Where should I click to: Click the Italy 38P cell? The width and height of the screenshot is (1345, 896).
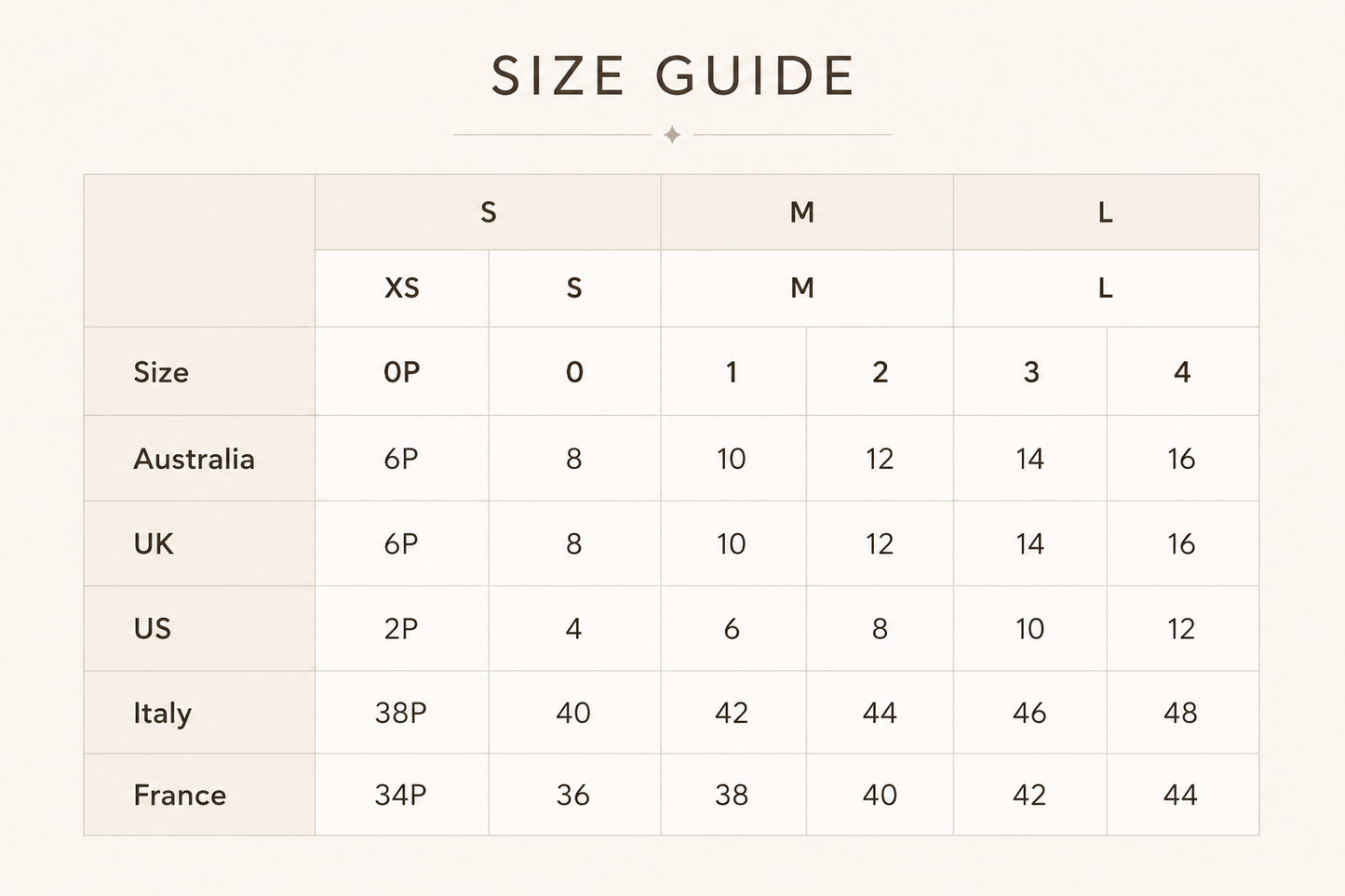coord(402,713)
